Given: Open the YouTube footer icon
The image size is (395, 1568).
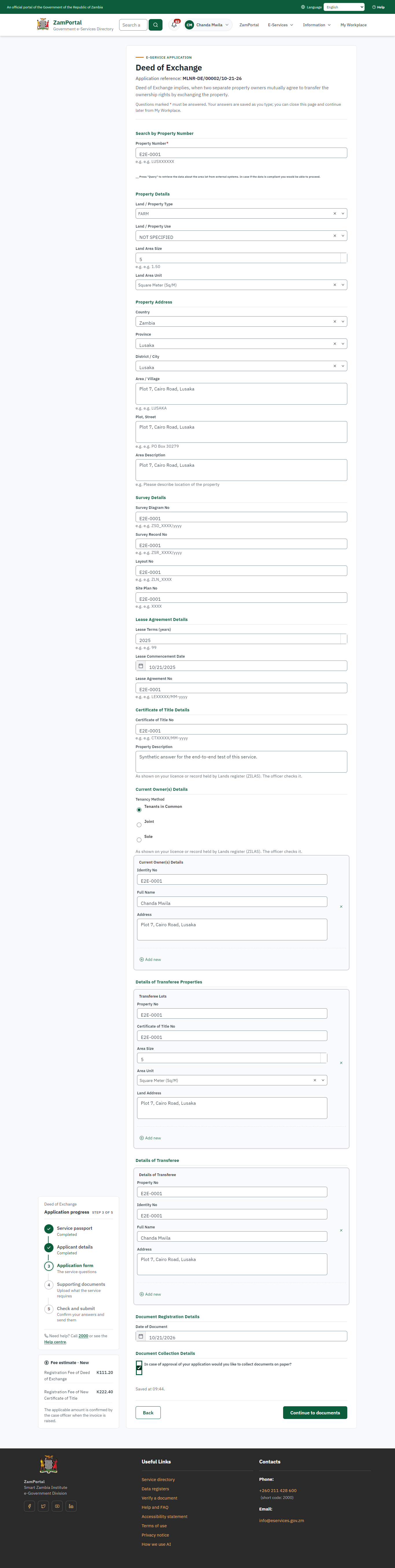Looking at the screenshot, I should pyautogui.click(x=57, y=1506).
